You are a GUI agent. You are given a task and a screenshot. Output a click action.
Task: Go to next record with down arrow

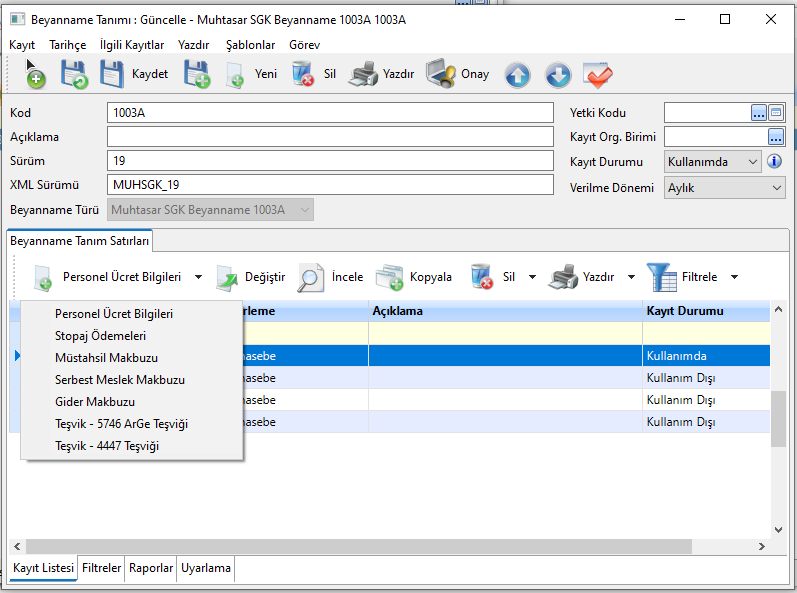coord(557,74)
